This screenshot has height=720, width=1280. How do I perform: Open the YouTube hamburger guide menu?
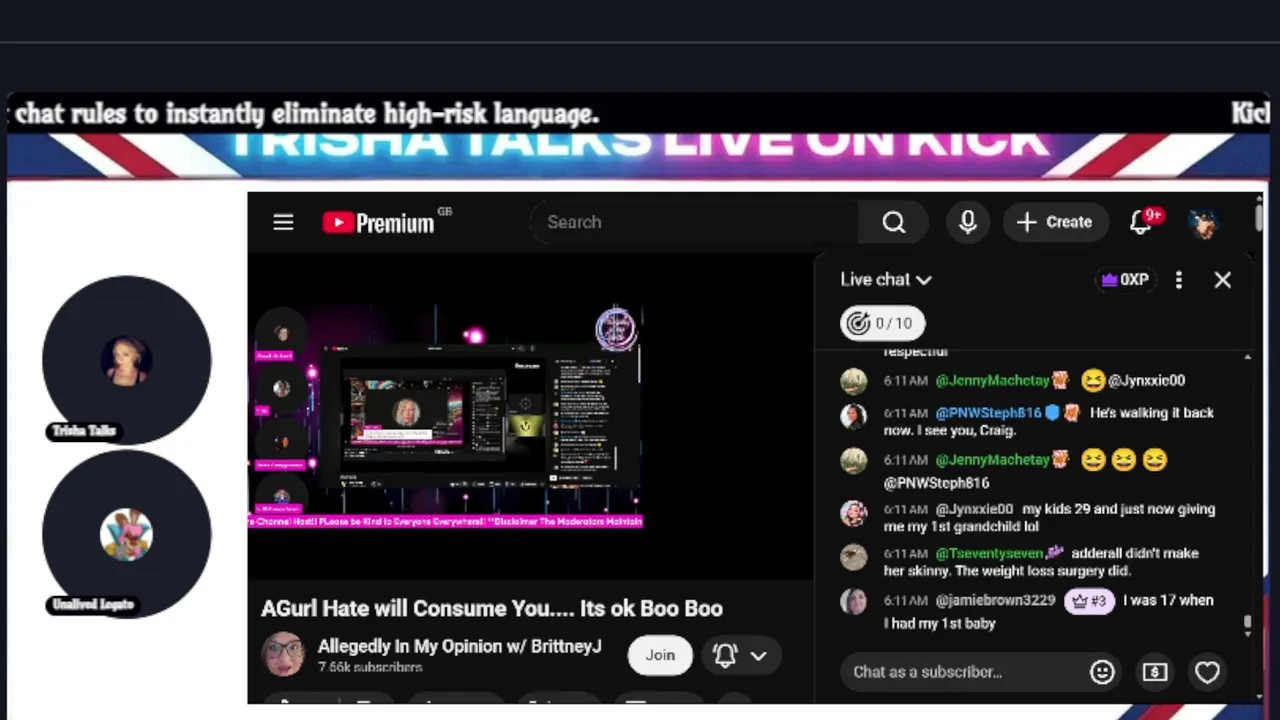pos(283,222)
